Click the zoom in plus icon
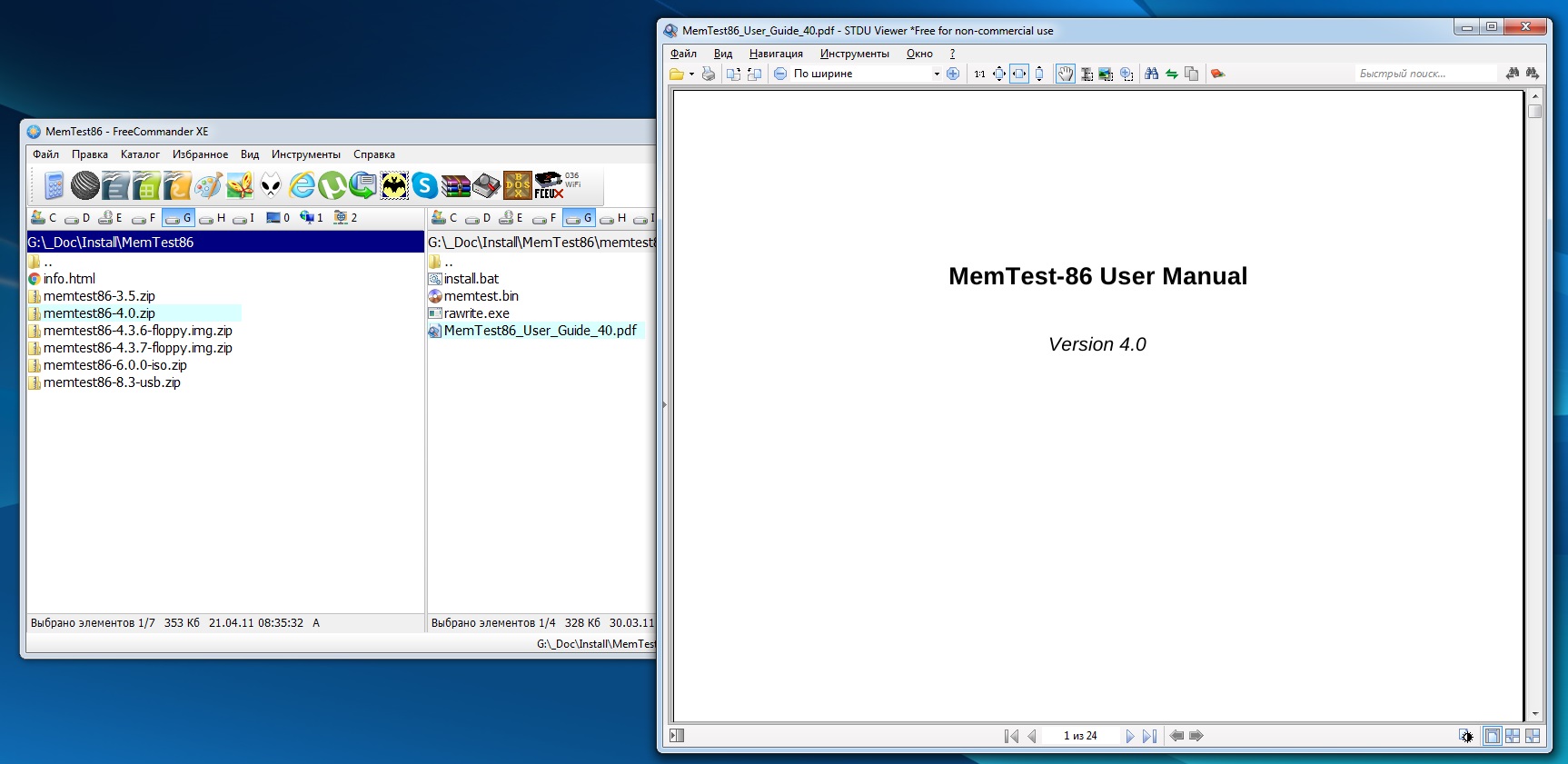This screenshot has height=764, width=1568. point(953,74)
